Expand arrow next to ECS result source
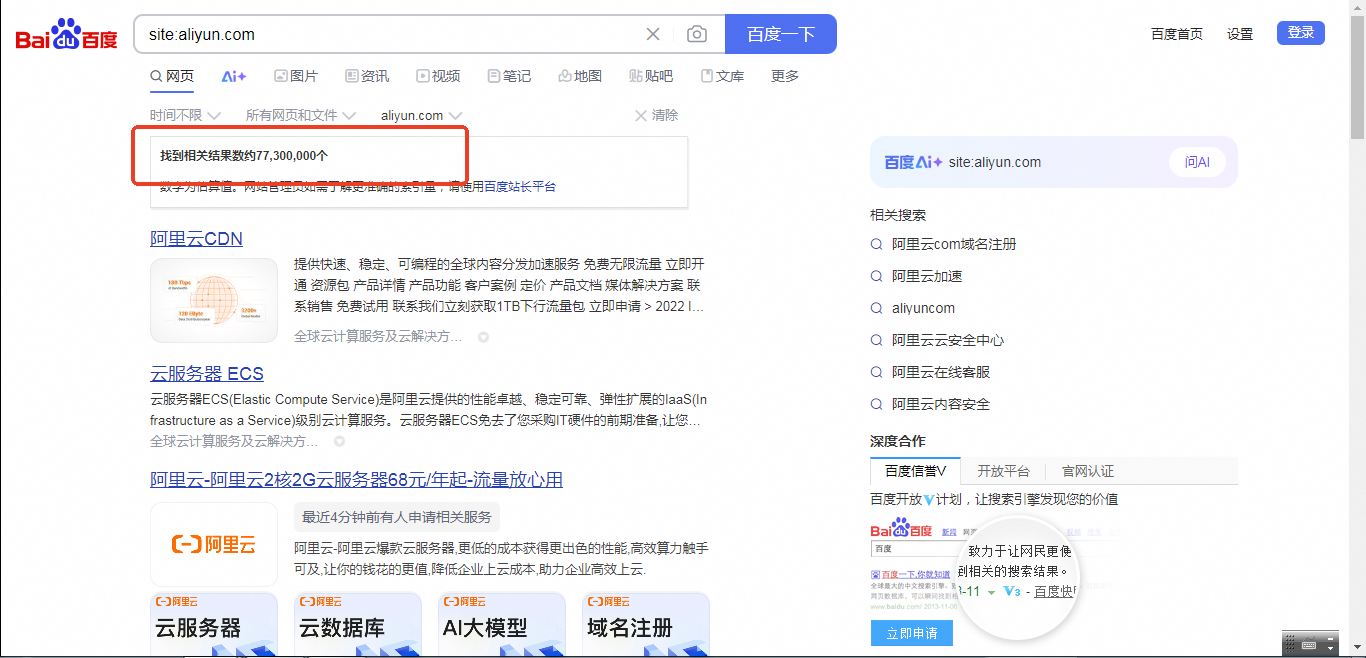1366x658 pixels. (339, 441)
